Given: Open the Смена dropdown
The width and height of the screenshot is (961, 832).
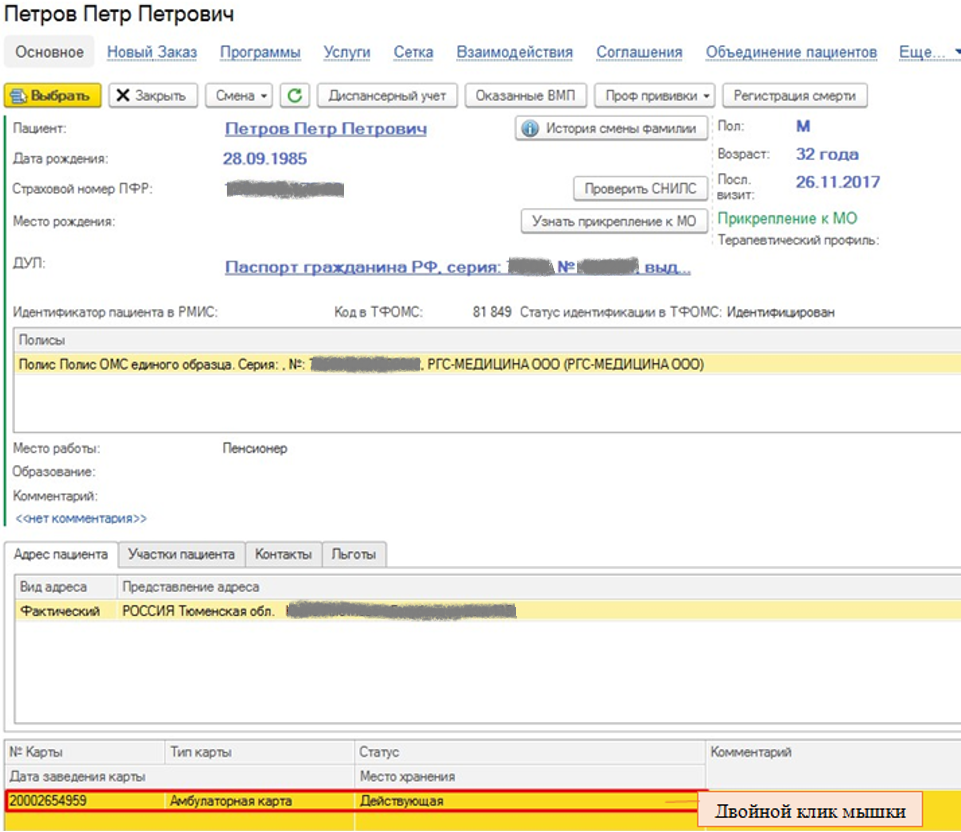Looking at the screenshot, I should [242, 96].
